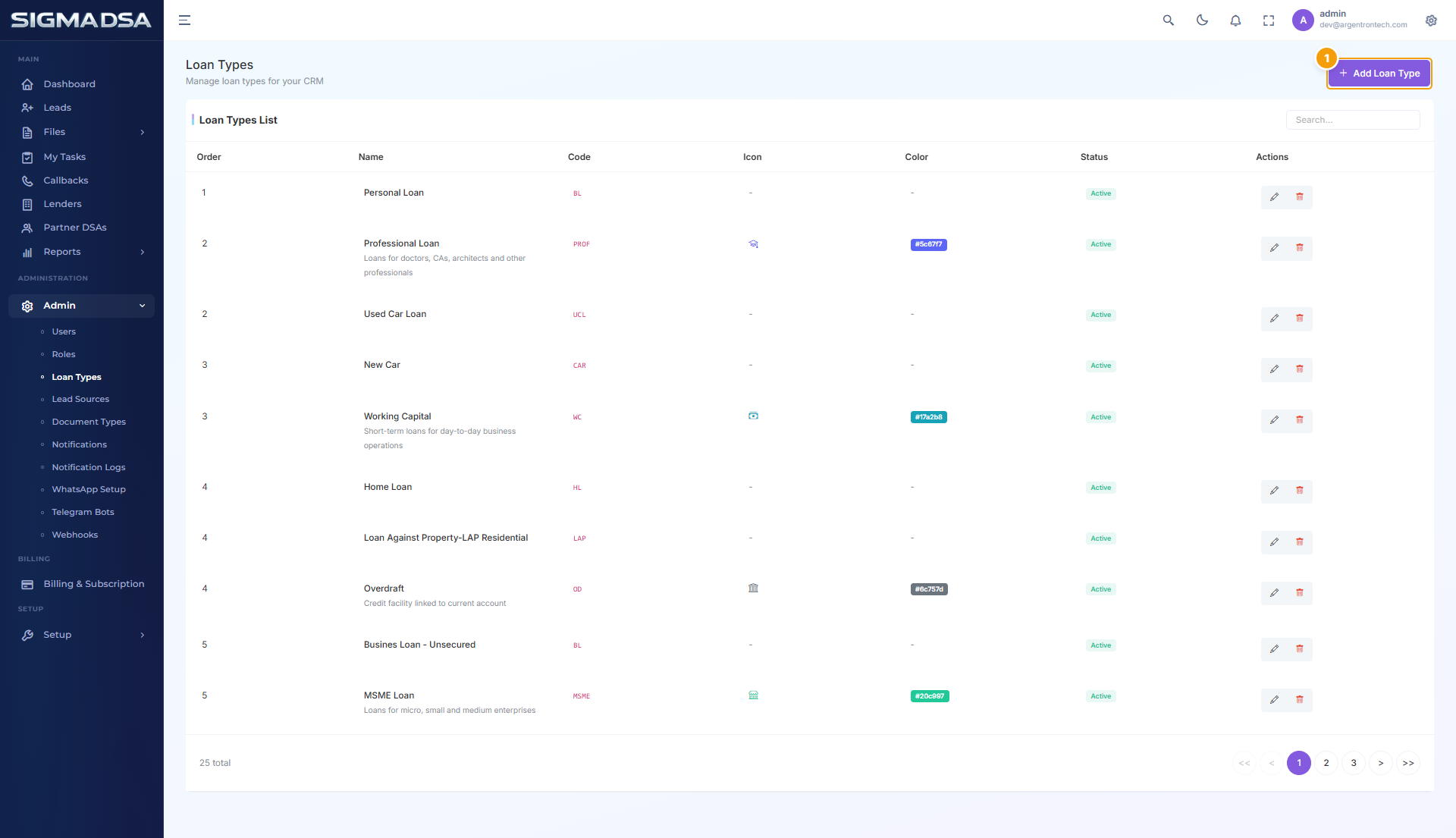Edit the Personal Loan row
1456x838 pixels.
(1274, 197)
